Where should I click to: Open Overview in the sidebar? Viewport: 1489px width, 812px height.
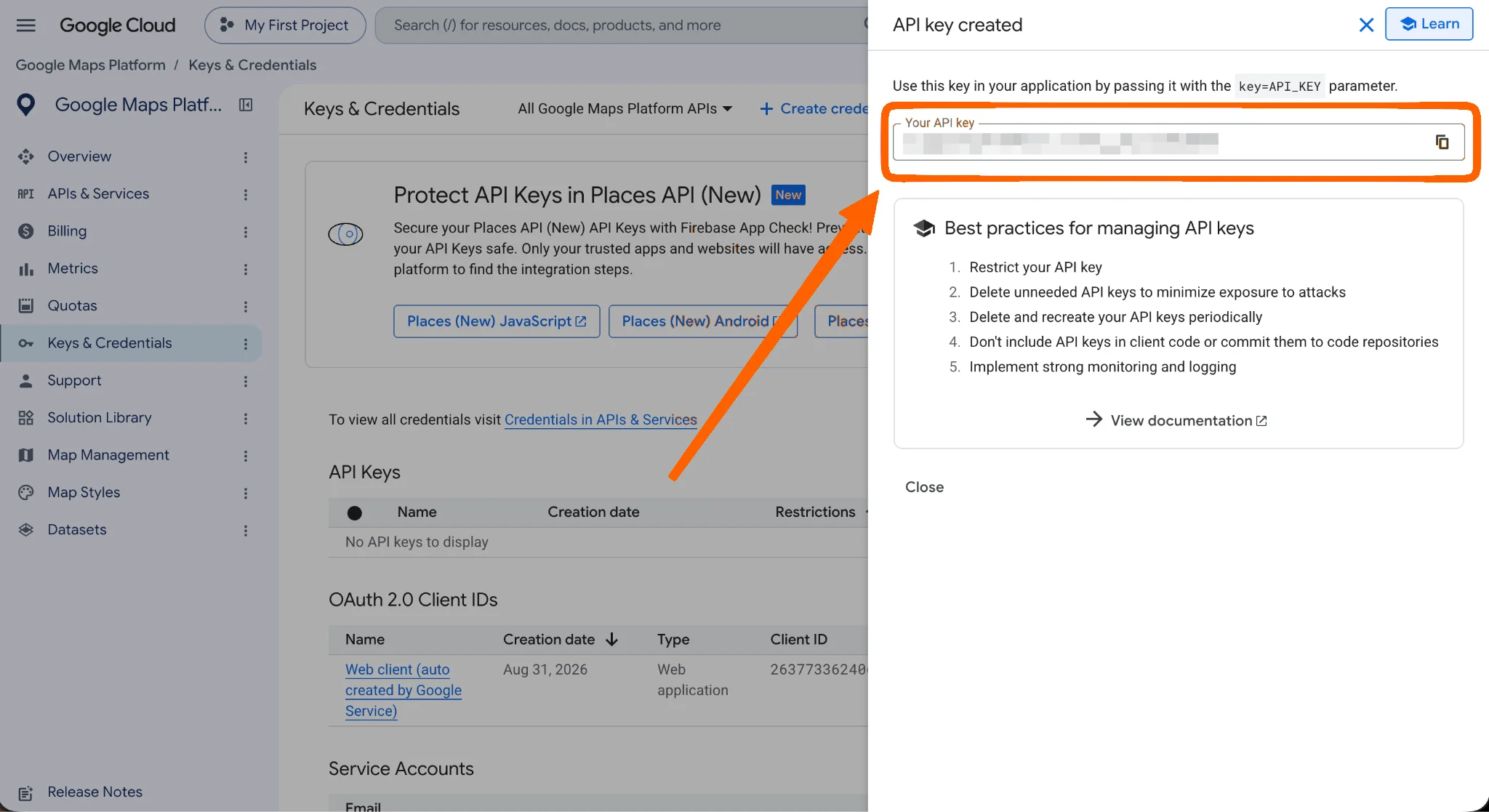coord(79,156)
